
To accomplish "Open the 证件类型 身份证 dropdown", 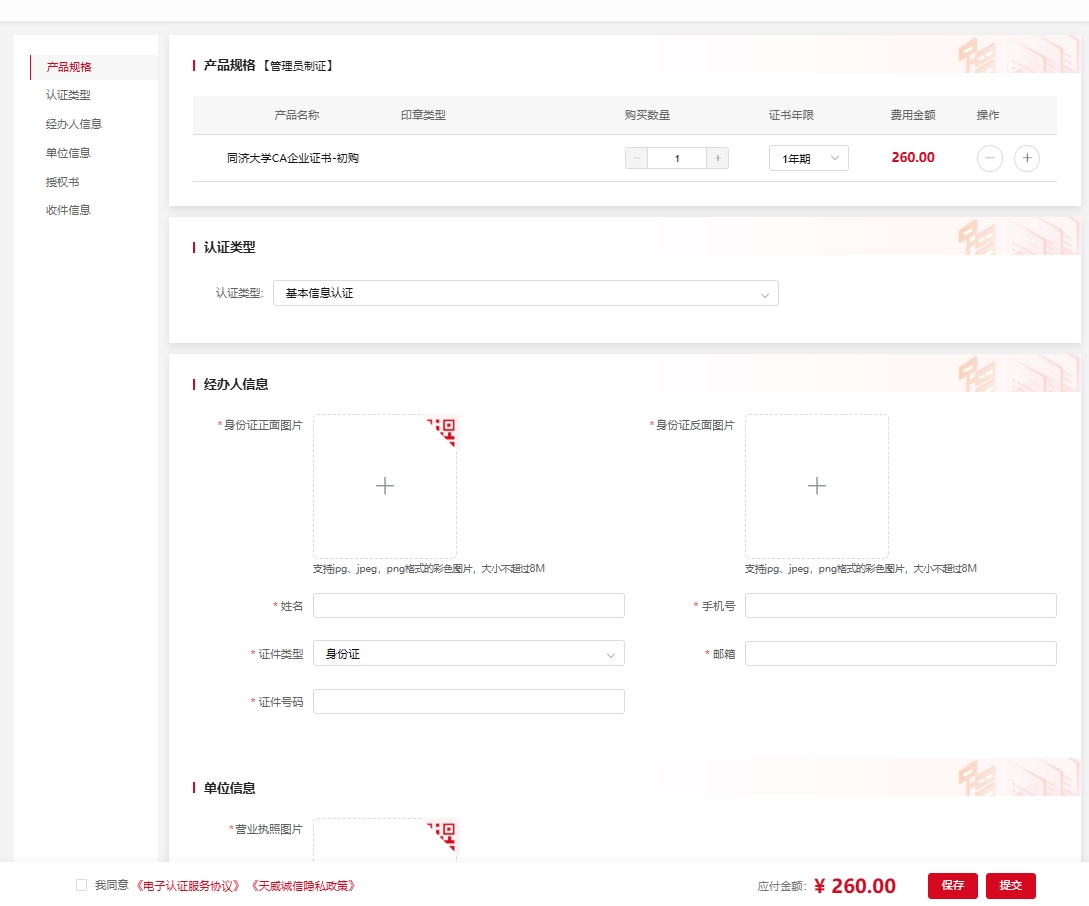I will tap(468, 654).
